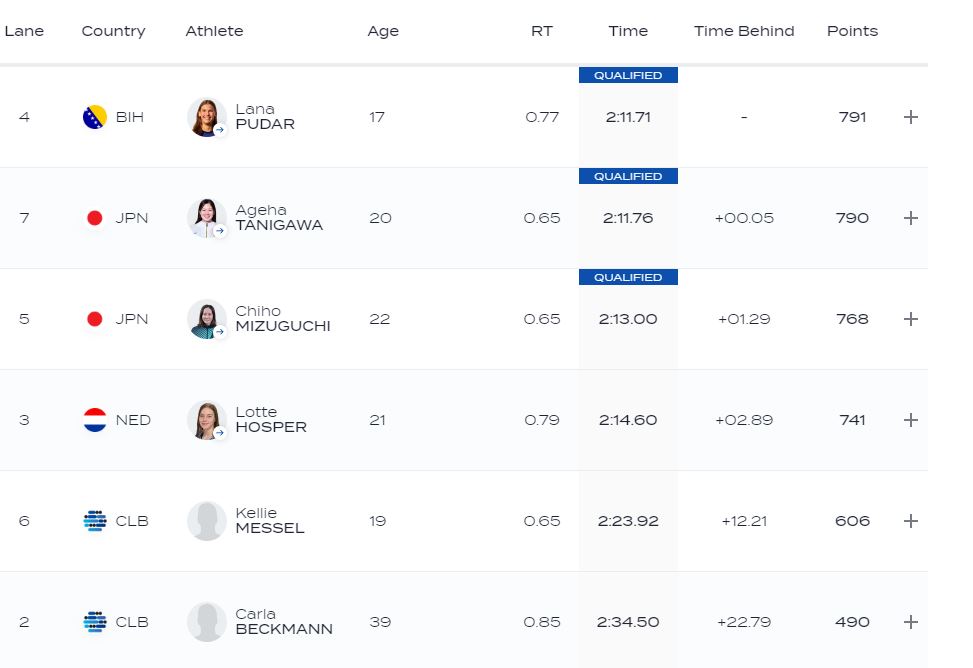Expand details for Lana Pudar's row
Screen dimensions: 973x668
910,117
